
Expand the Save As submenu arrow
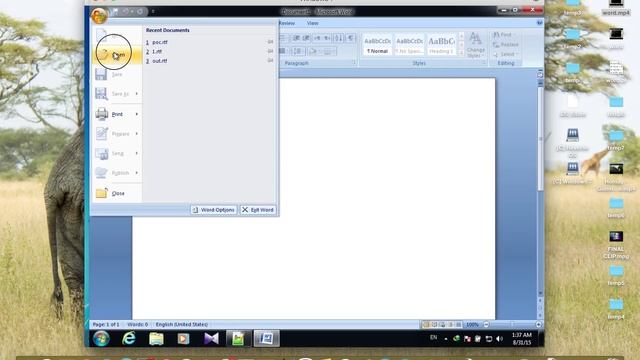click(x=137, y=94)
